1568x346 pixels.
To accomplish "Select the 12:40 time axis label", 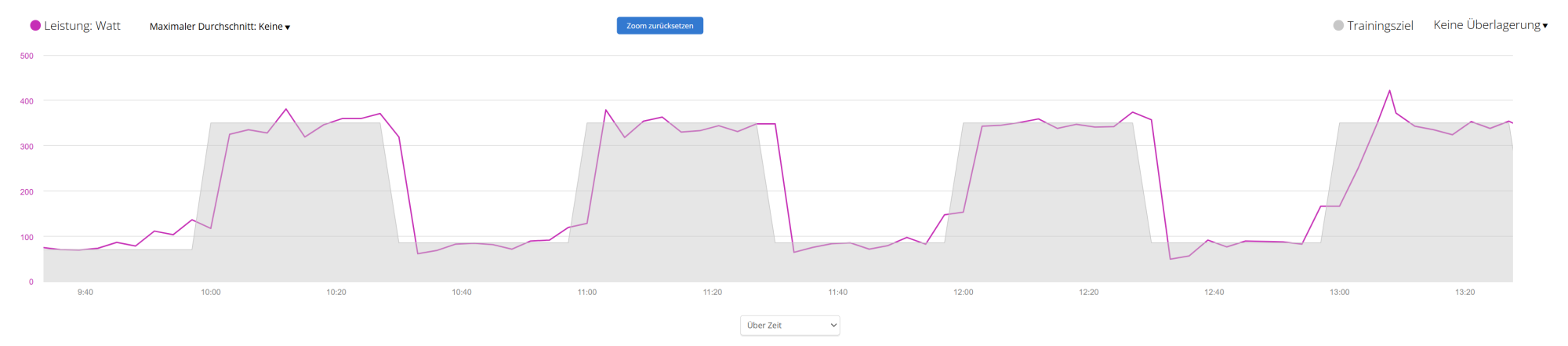I will 1214,292.
